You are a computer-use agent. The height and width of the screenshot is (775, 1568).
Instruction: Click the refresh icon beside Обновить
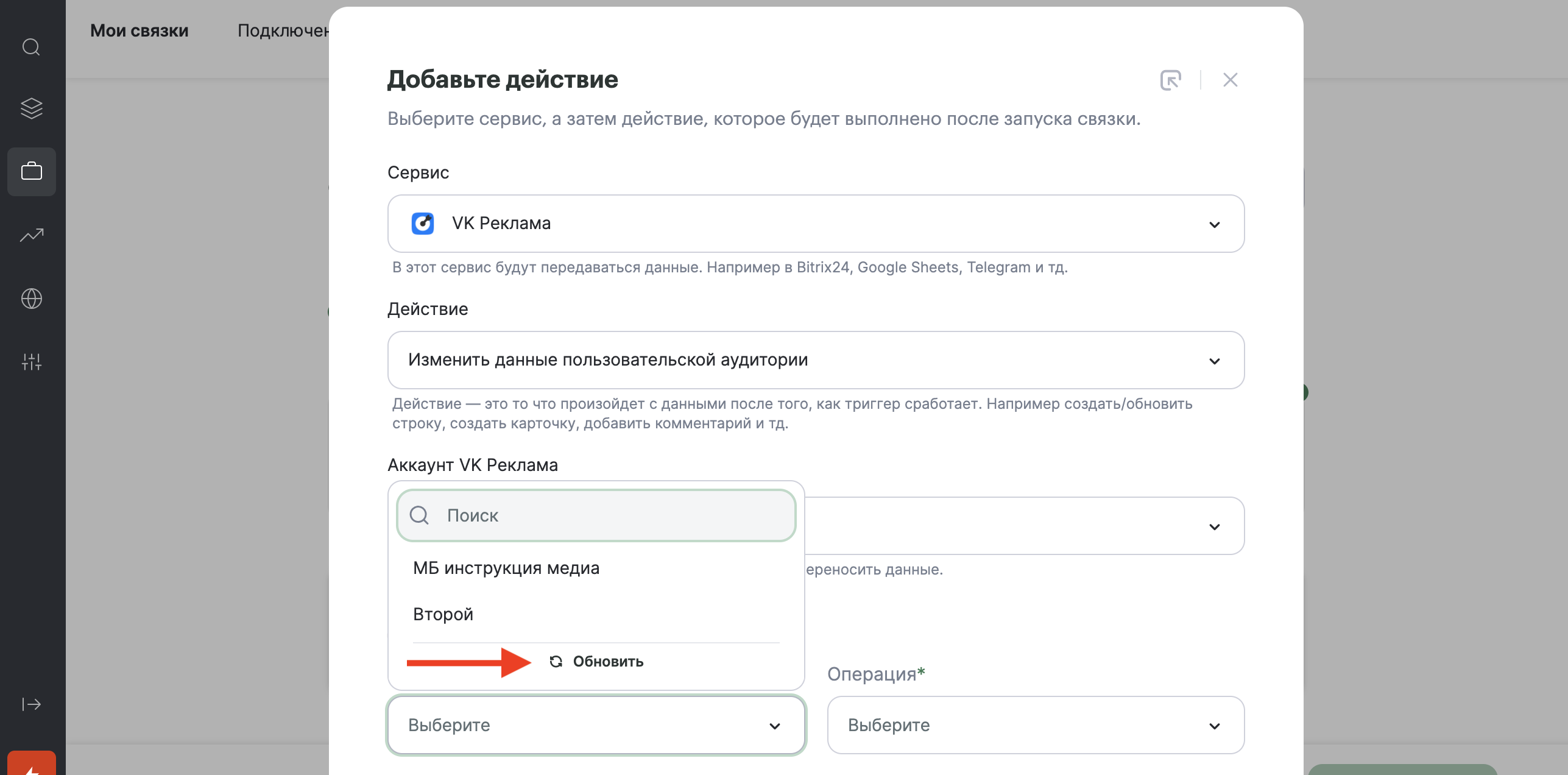click(x=556, y=662)
